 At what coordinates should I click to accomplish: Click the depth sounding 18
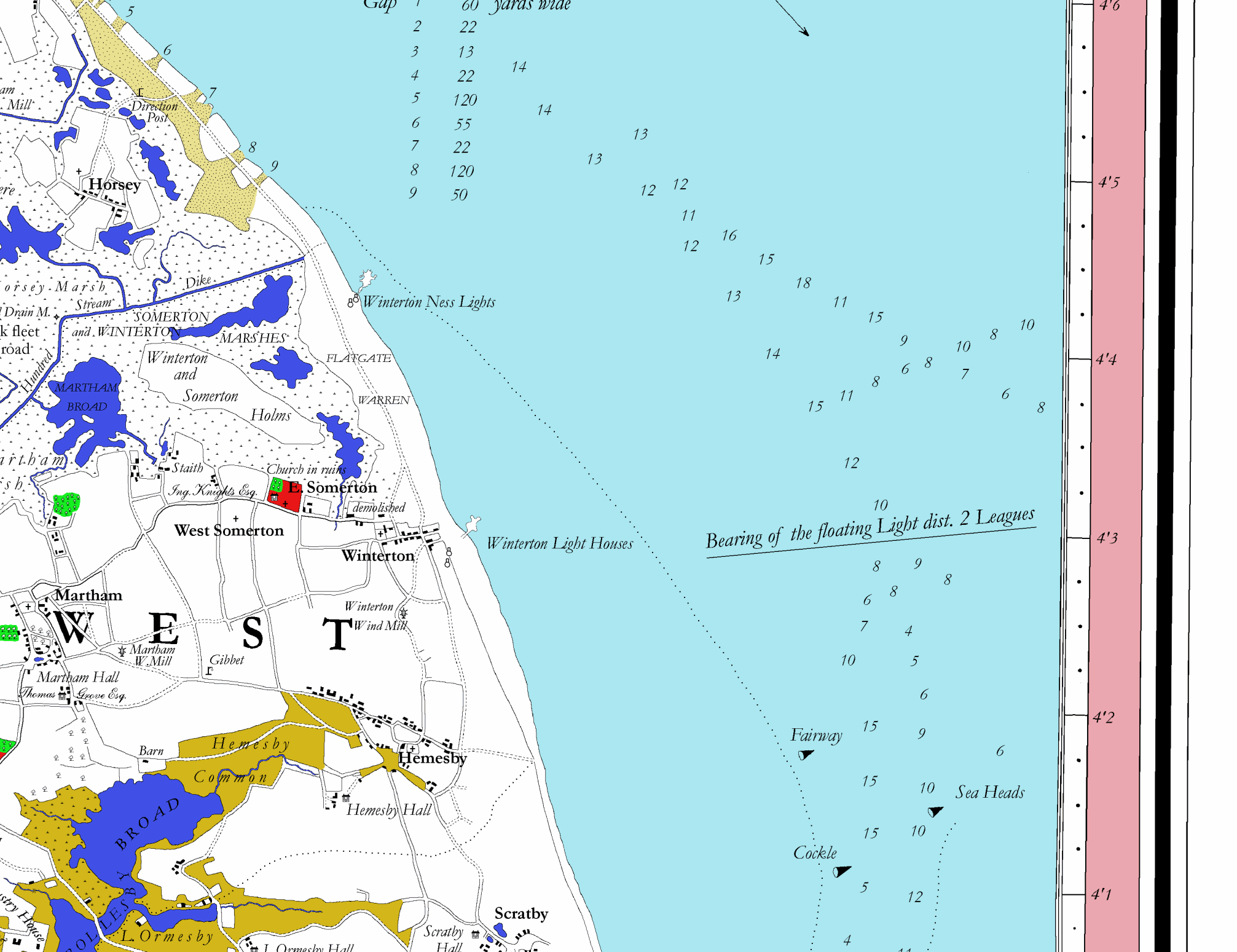coord(803,283)
